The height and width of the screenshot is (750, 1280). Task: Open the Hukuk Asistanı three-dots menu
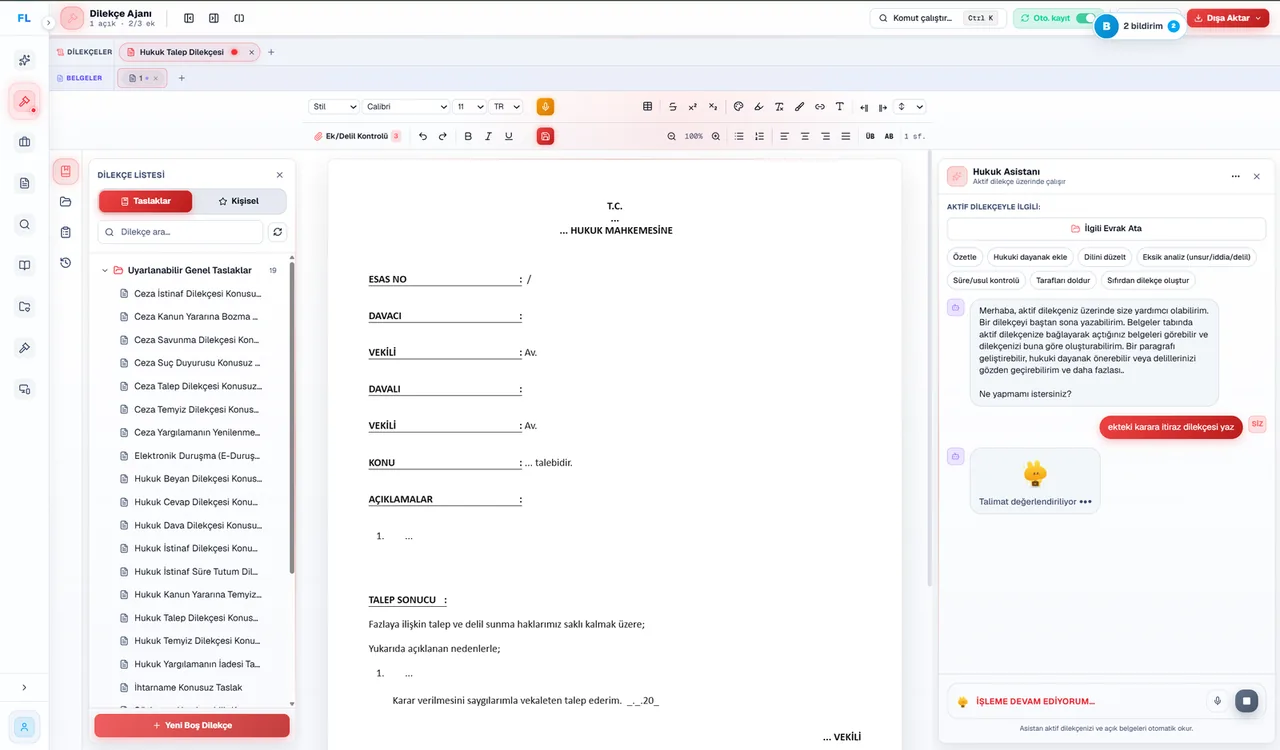tap(1236, 176)
